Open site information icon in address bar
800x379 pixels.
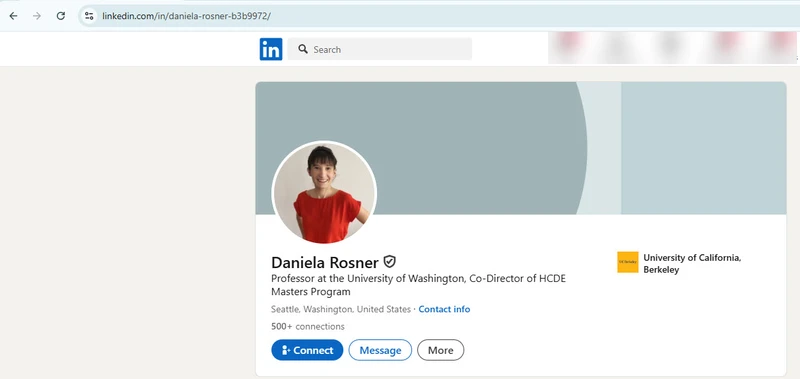click(89, 16)
